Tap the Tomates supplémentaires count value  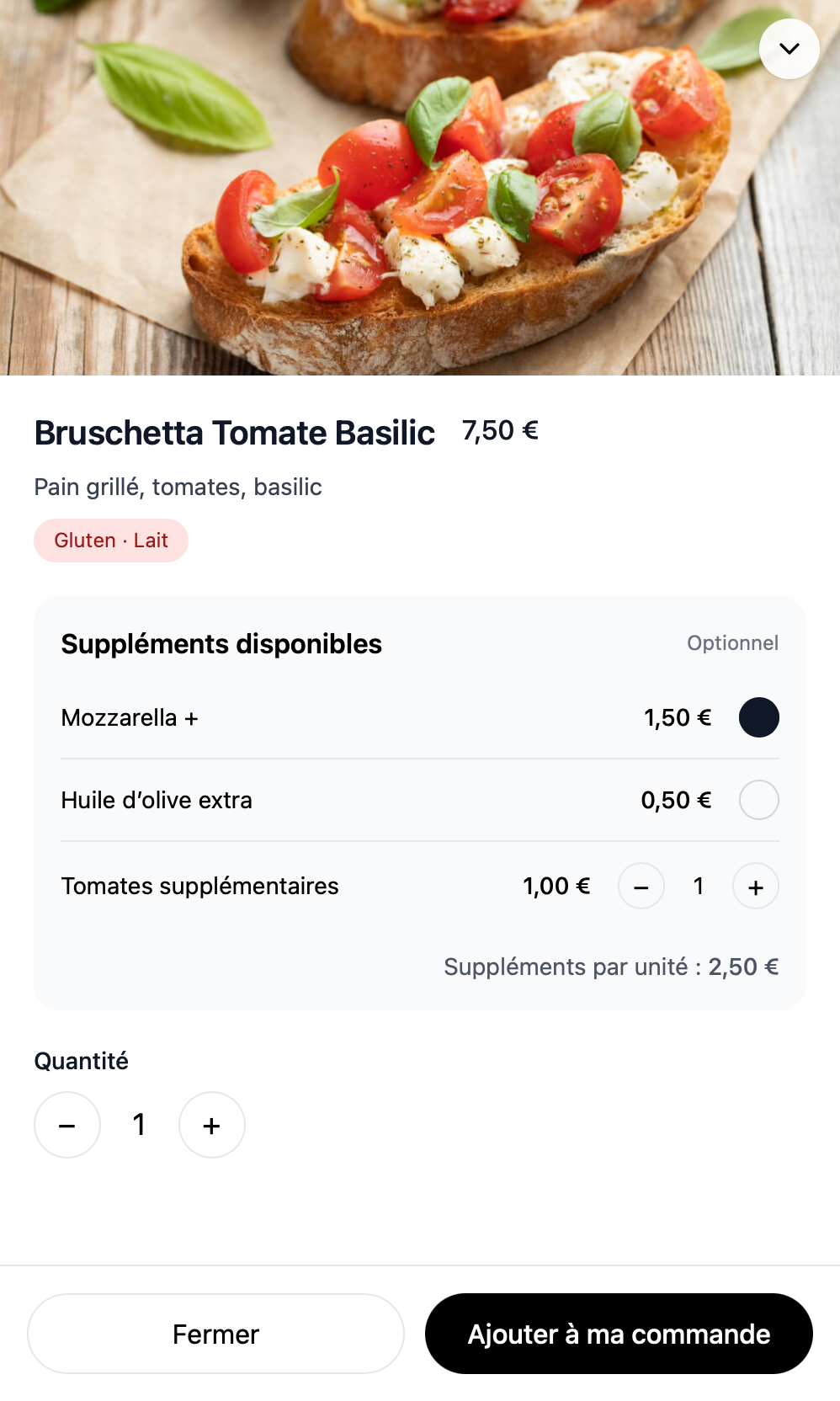[699, 886]
